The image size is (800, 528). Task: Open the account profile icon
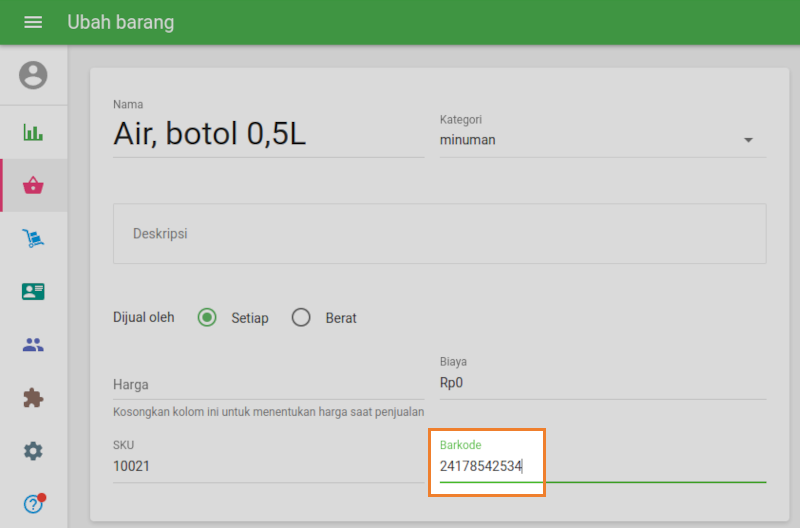[x=33, y=75]
